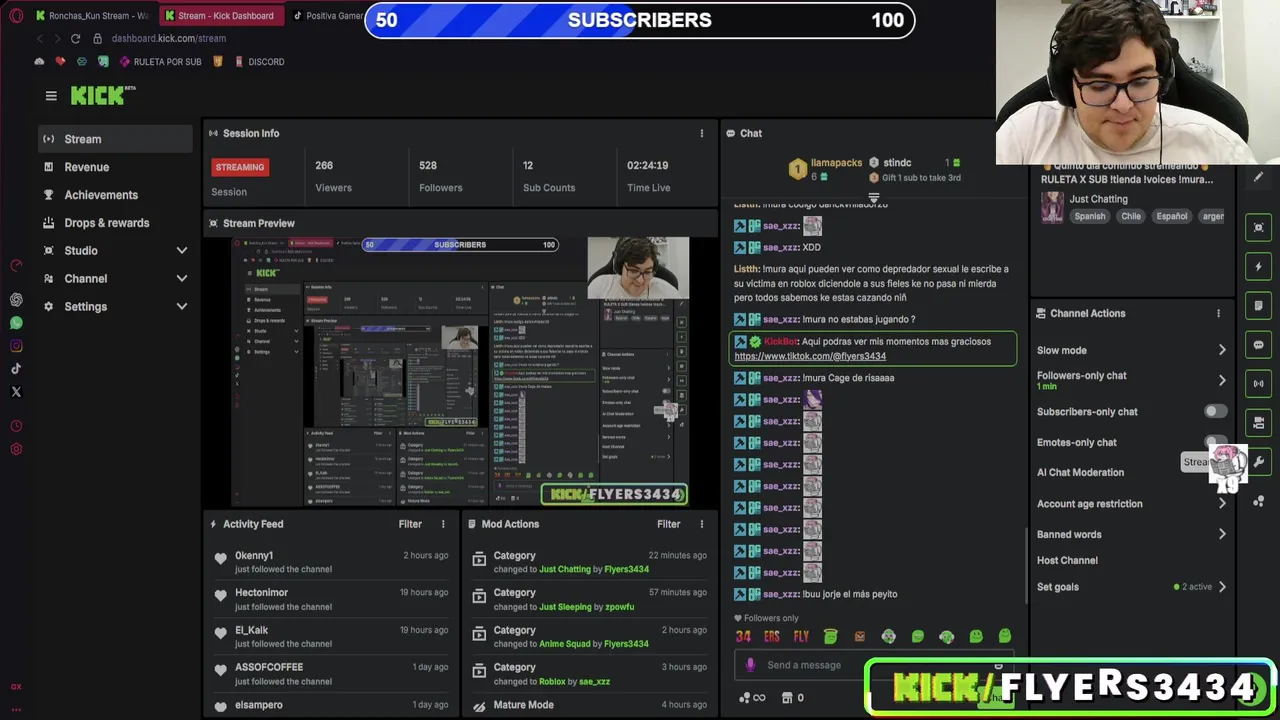This screenshot has height=720, width=1280.
Task: Open Mod Actions three-dot menu
Action: click(701, 524)
